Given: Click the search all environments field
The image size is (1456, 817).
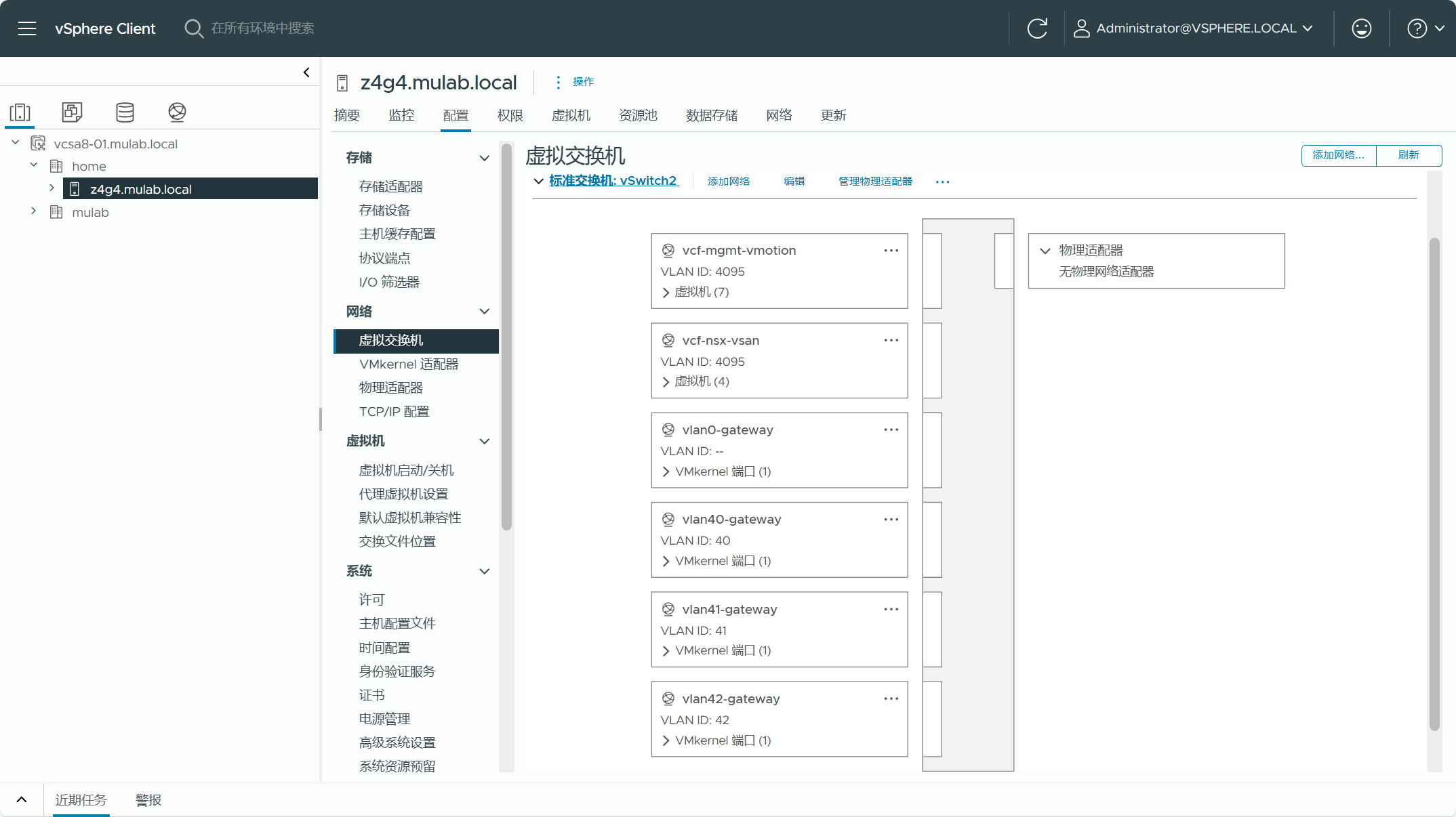Looking at the screenshot, I should coord(263,28).
